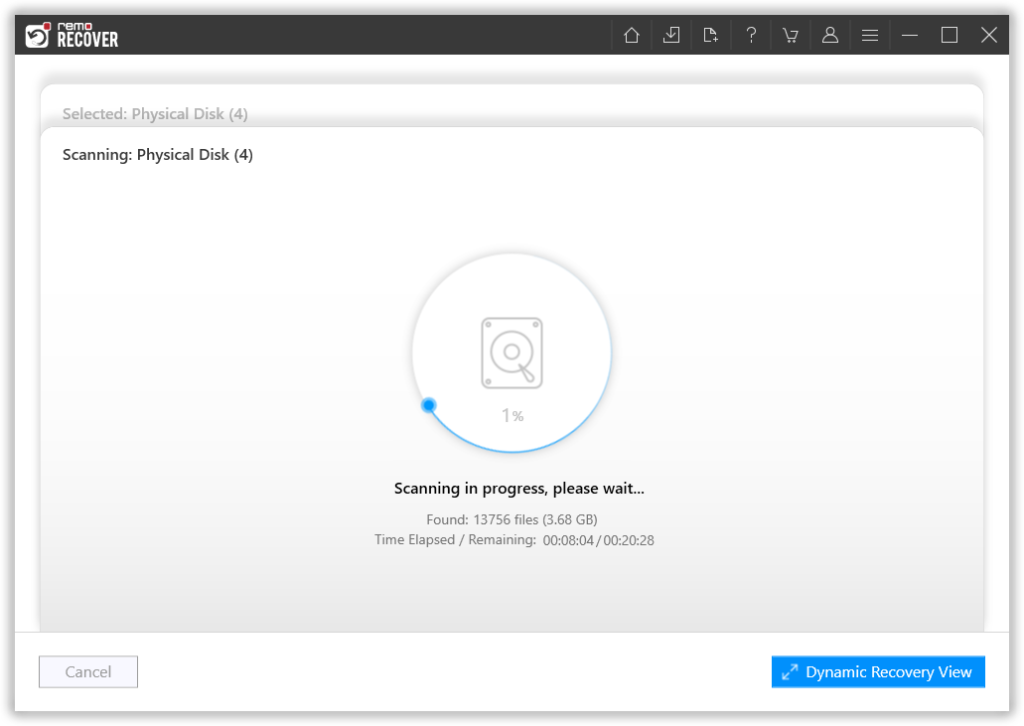
Task: Switch to Dynamic Recovery View
Action: click(877, 671)
